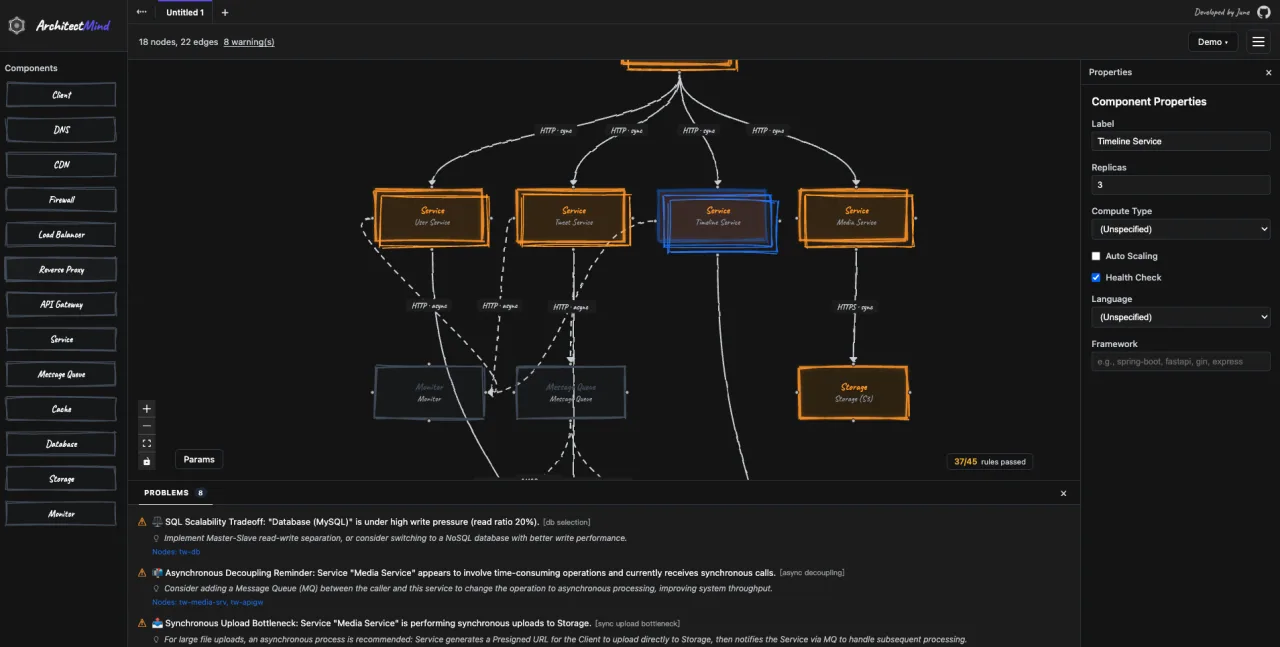Click the Params button

pos(199,459)
